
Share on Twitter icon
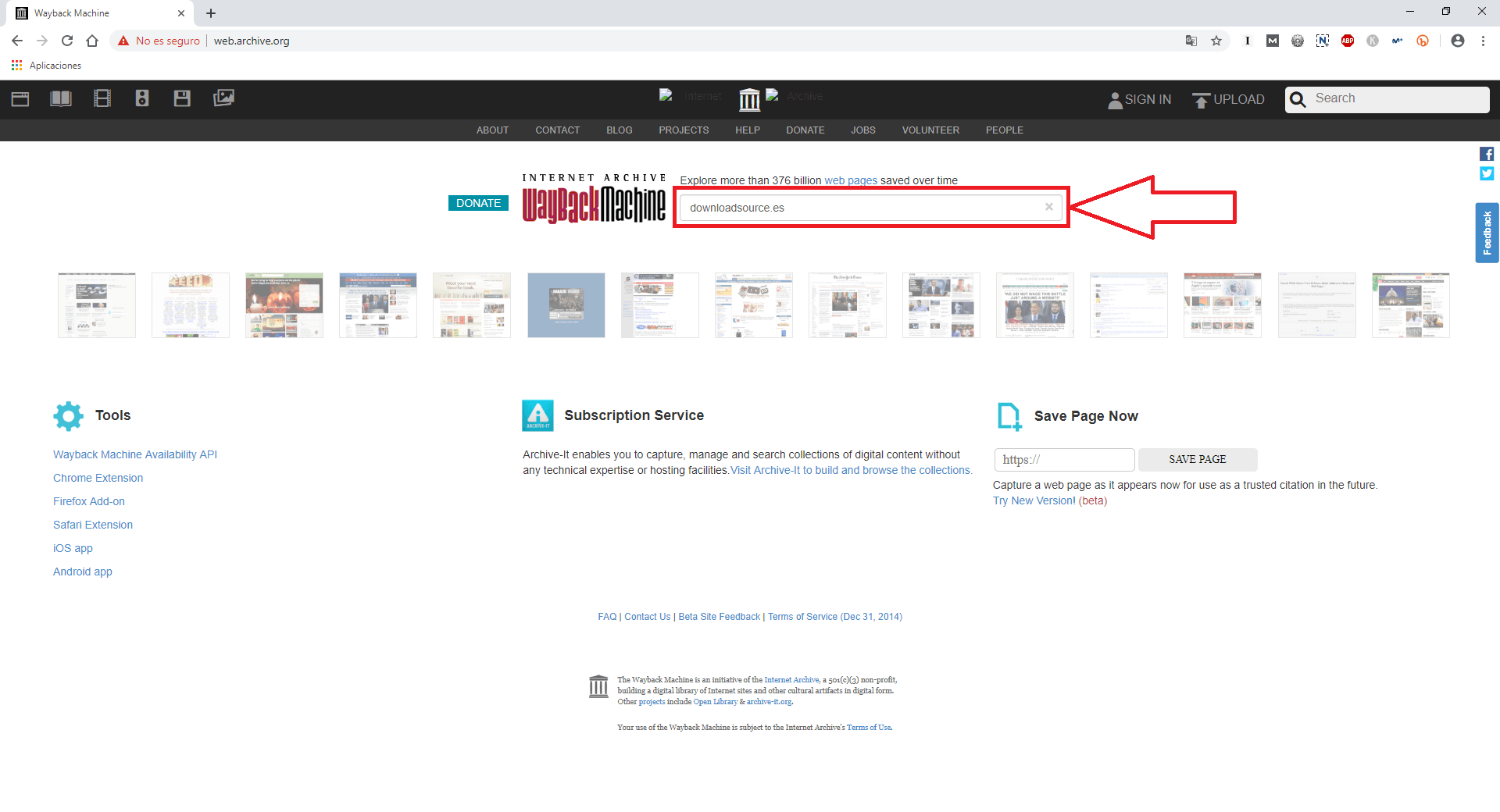(x=1487, y=173)
